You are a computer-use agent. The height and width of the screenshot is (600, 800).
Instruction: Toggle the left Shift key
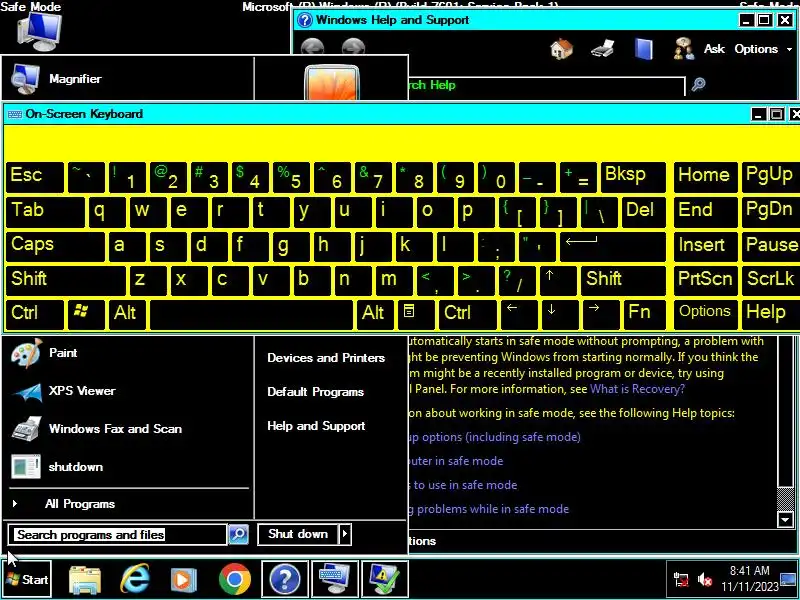(65, 280)
